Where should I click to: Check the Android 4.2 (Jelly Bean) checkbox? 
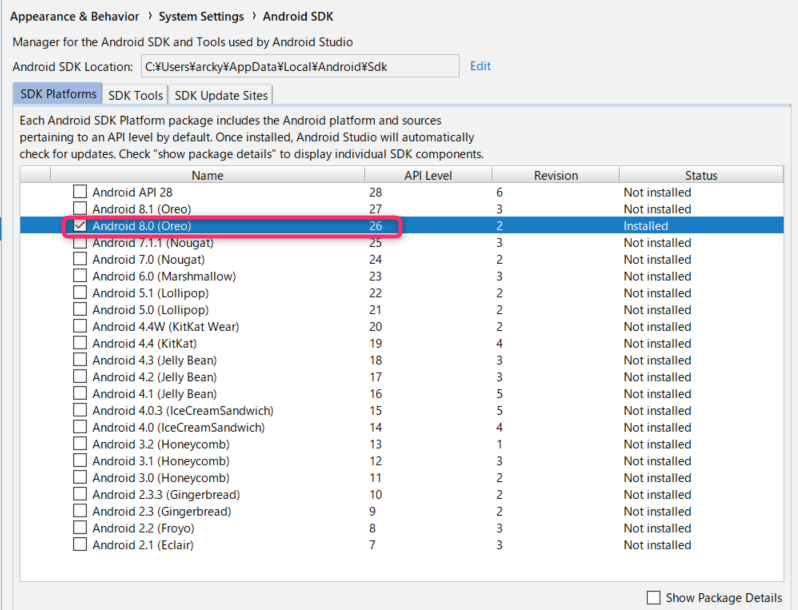80,376
